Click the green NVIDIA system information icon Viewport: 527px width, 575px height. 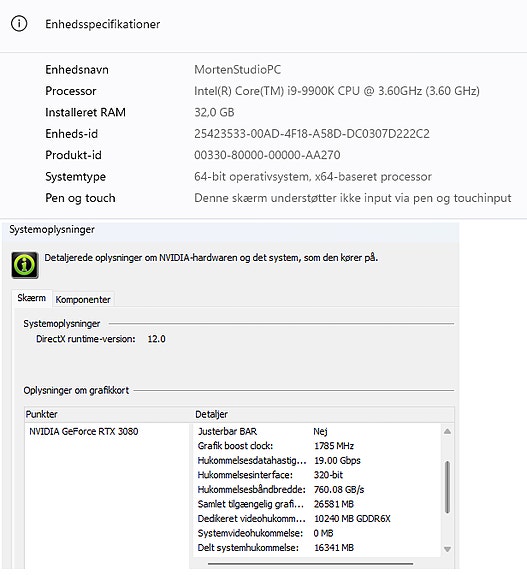click(25, 265)
